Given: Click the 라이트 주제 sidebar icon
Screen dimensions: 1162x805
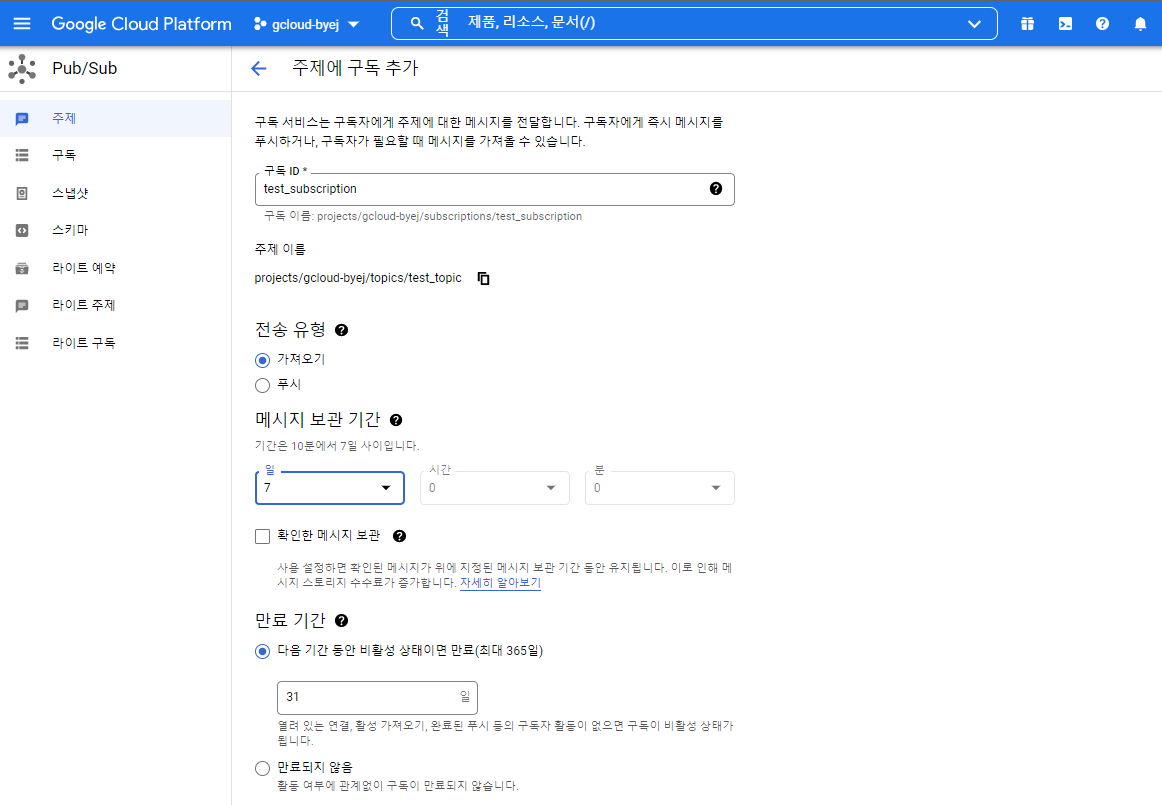Looking at the screenshot, I should [22, 305].
